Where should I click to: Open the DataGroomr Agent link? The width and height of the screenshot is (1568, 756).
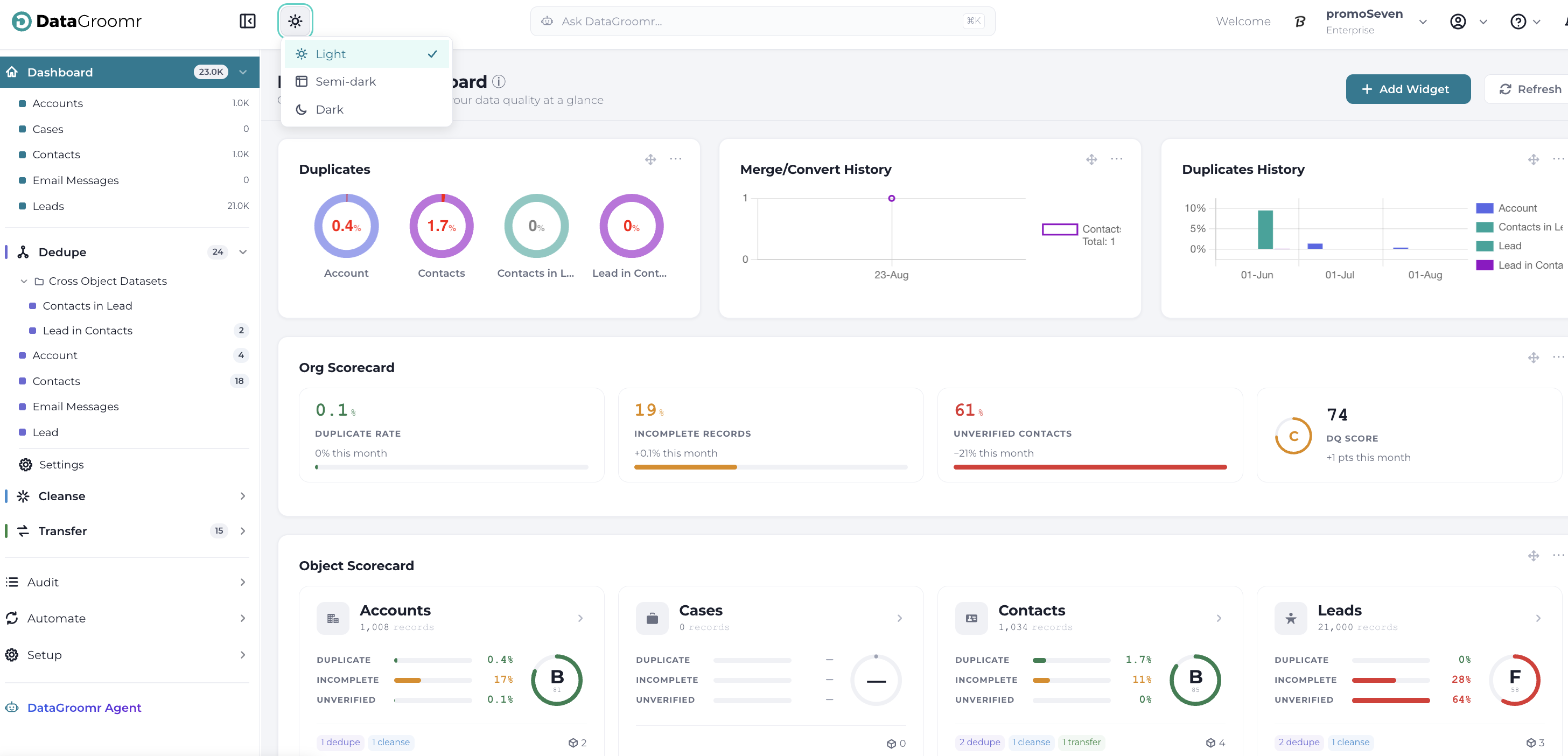pos(84,708)
